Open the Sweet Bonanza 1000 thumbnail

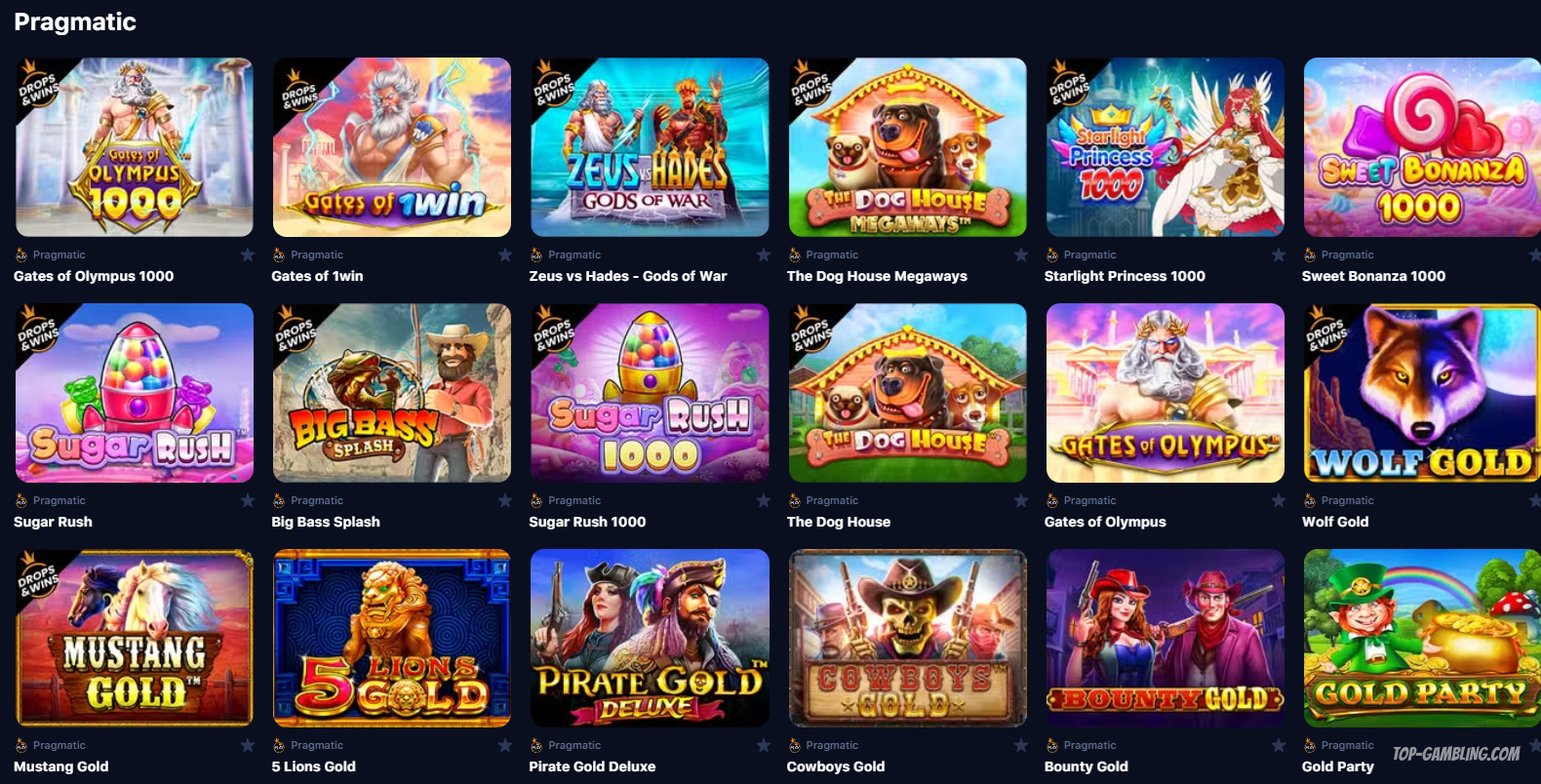[1422, 147]
